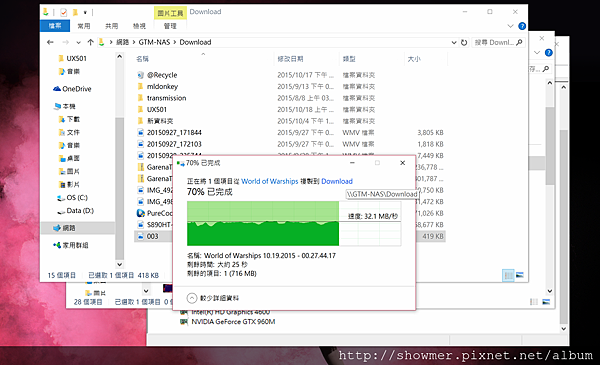Image resolution: width=600 pixels, height=365 pixels.
Task: Select the file 20150927_171844
Action: (x=174, y=132)
